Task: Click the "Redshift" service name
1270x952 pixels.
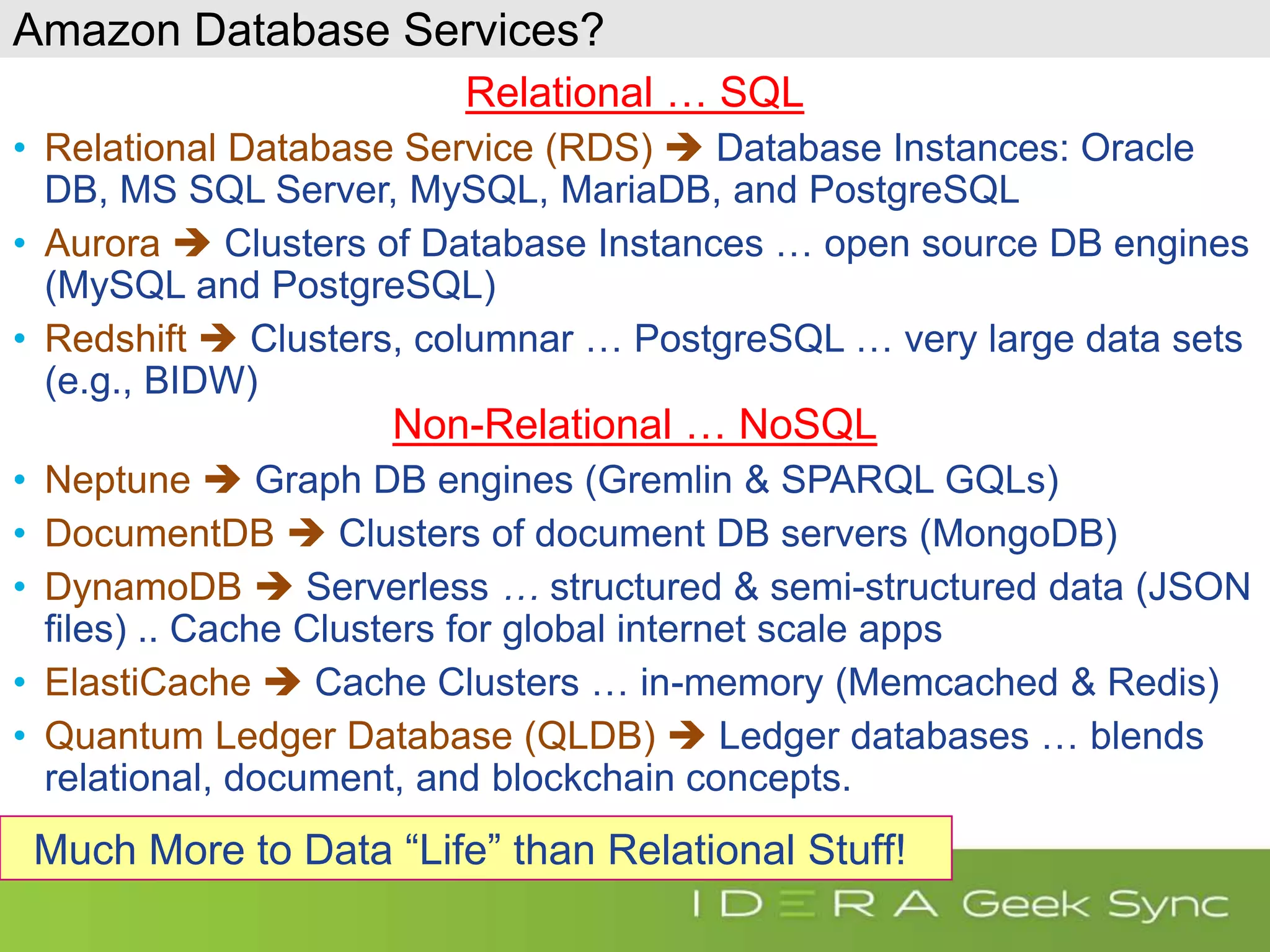Action: [116, 339]
